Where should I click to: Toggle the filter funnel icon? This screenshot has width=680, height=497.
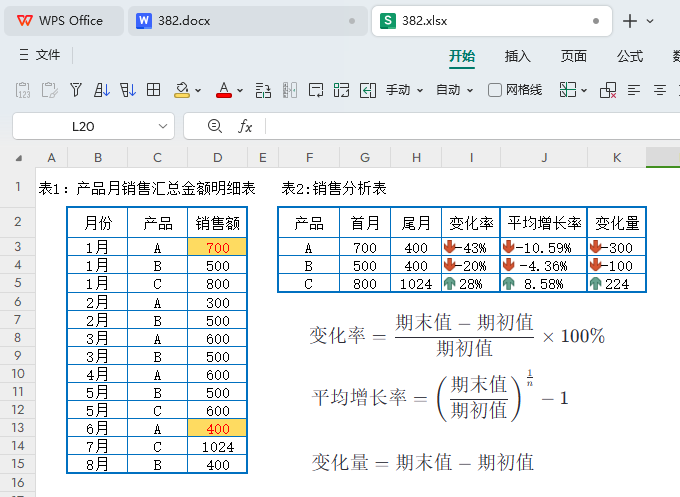(76, 90)
